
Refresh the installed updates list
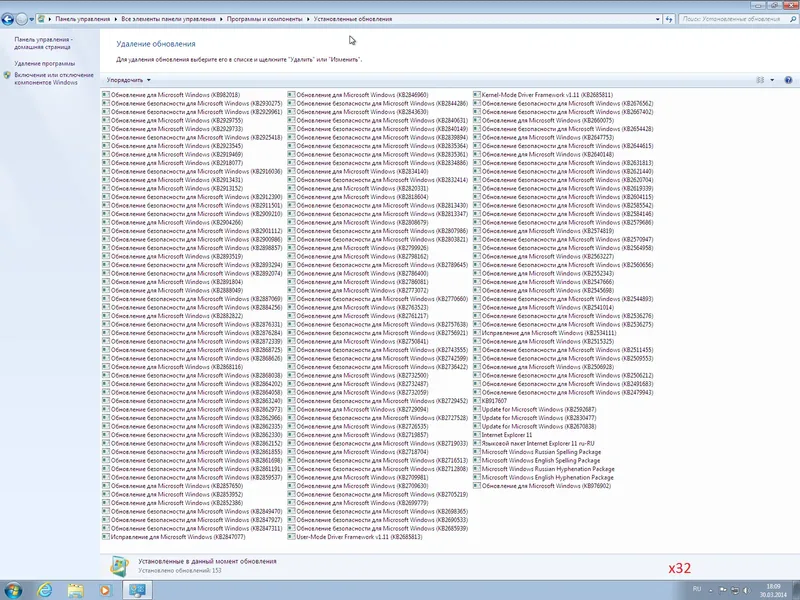(x=669, y=19)
